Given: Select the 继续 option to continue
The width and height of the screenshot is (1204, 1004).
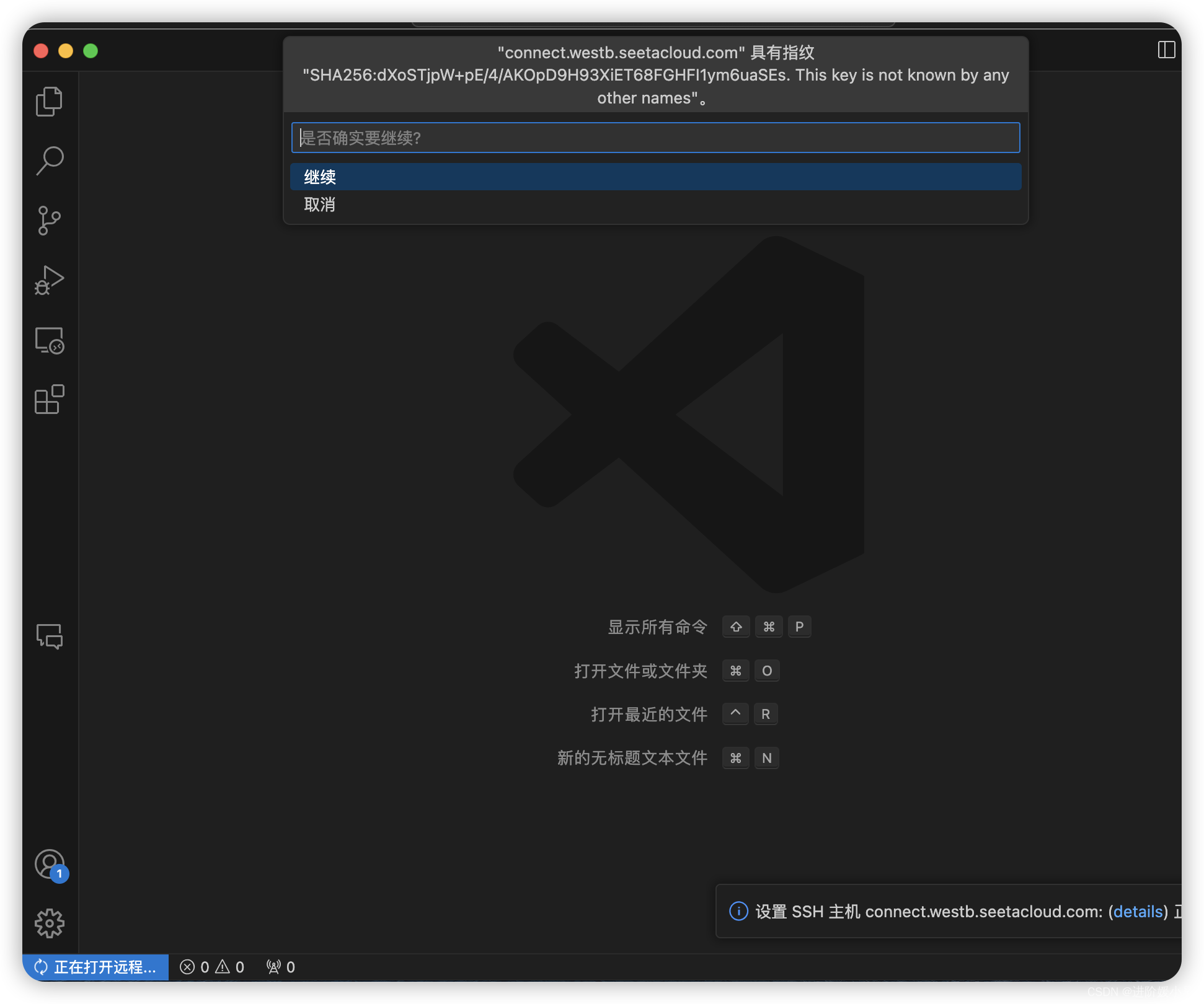Looking at the screenshot, I should (655, 177).
